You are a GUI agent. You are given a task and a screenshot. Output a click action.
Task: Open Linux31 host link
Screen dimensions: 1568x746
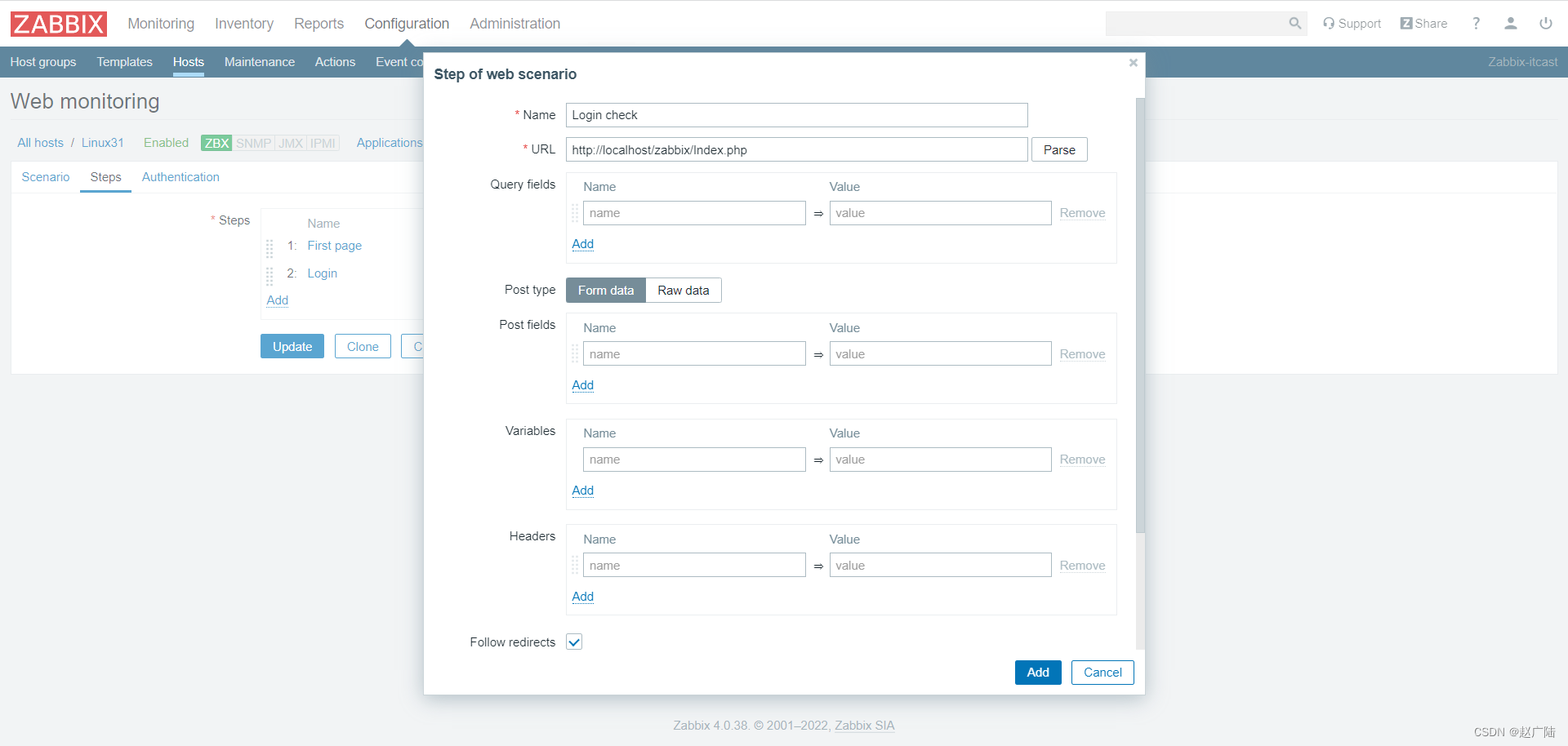point(103,143)
